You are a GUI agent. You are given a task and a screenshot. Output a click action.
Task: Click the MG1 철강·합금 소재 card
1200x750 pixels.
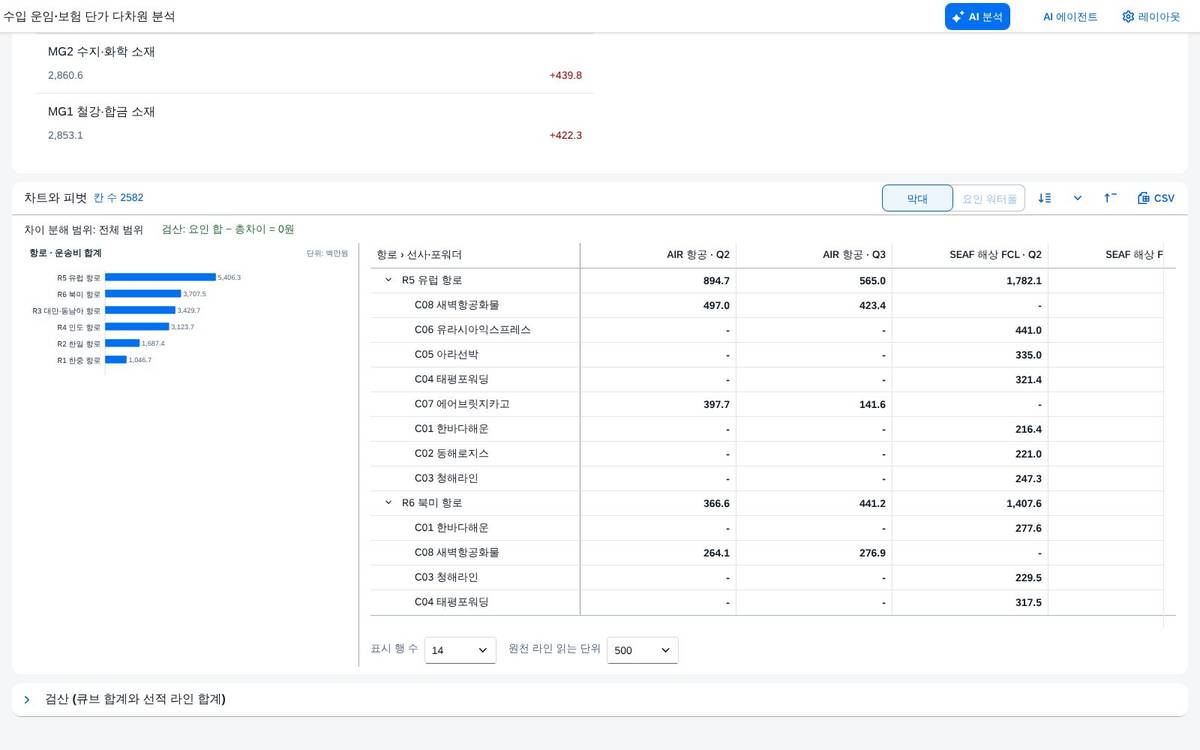click(315, 123)
